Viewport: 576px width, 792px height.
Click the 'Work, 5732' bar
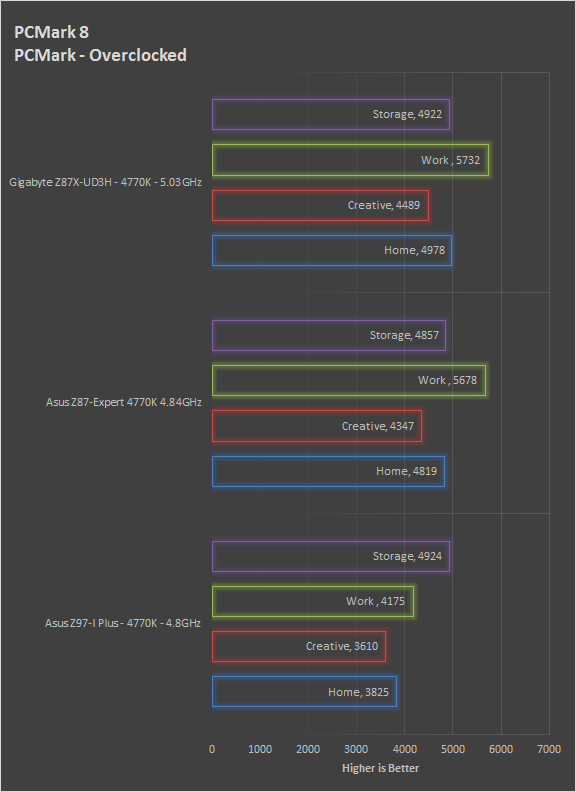pos(351,160)
